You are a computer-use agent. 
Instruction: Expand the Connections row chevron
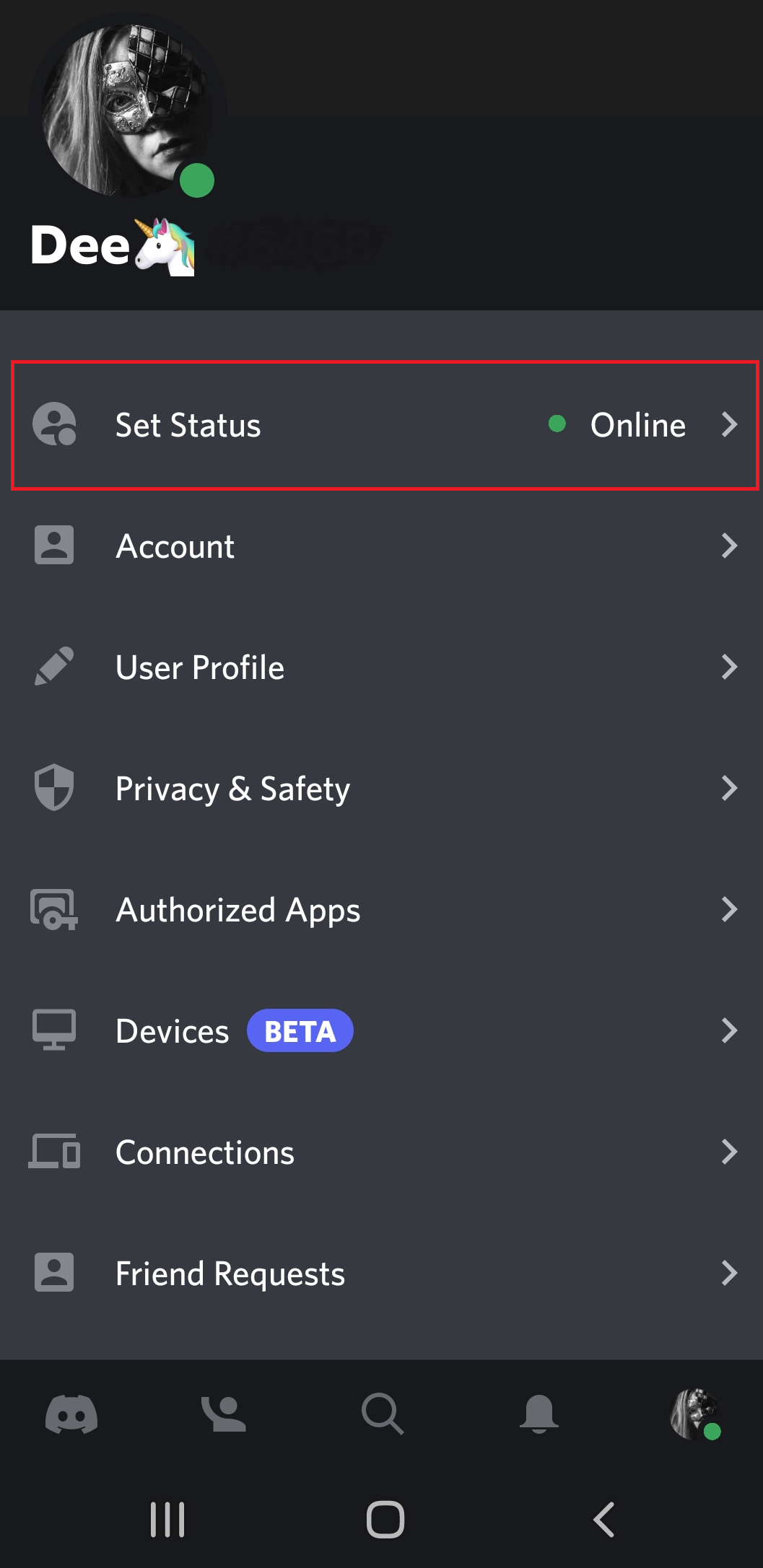[x=729, y=1152]
